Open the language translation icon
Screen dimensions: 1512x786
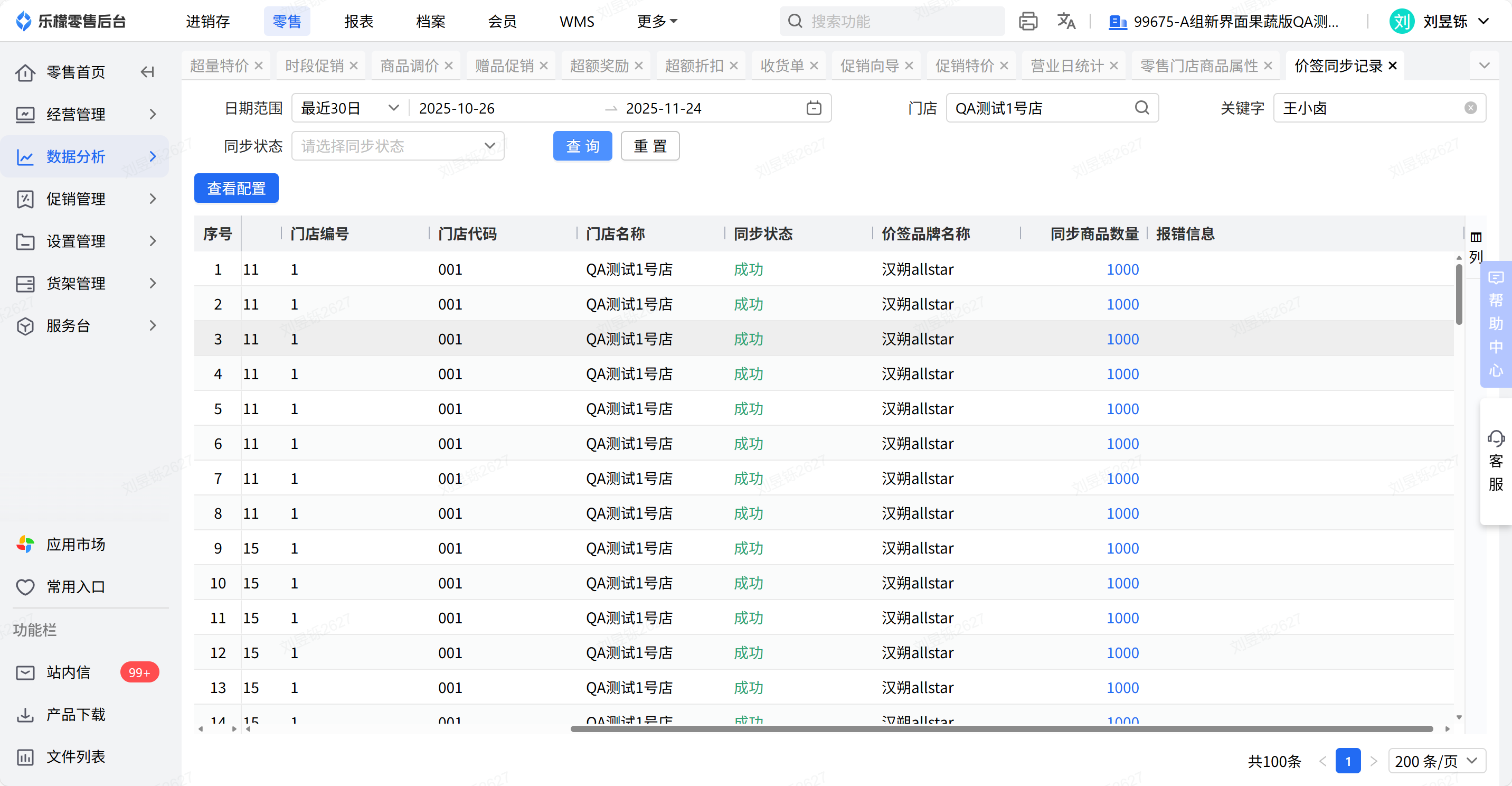1066,22
